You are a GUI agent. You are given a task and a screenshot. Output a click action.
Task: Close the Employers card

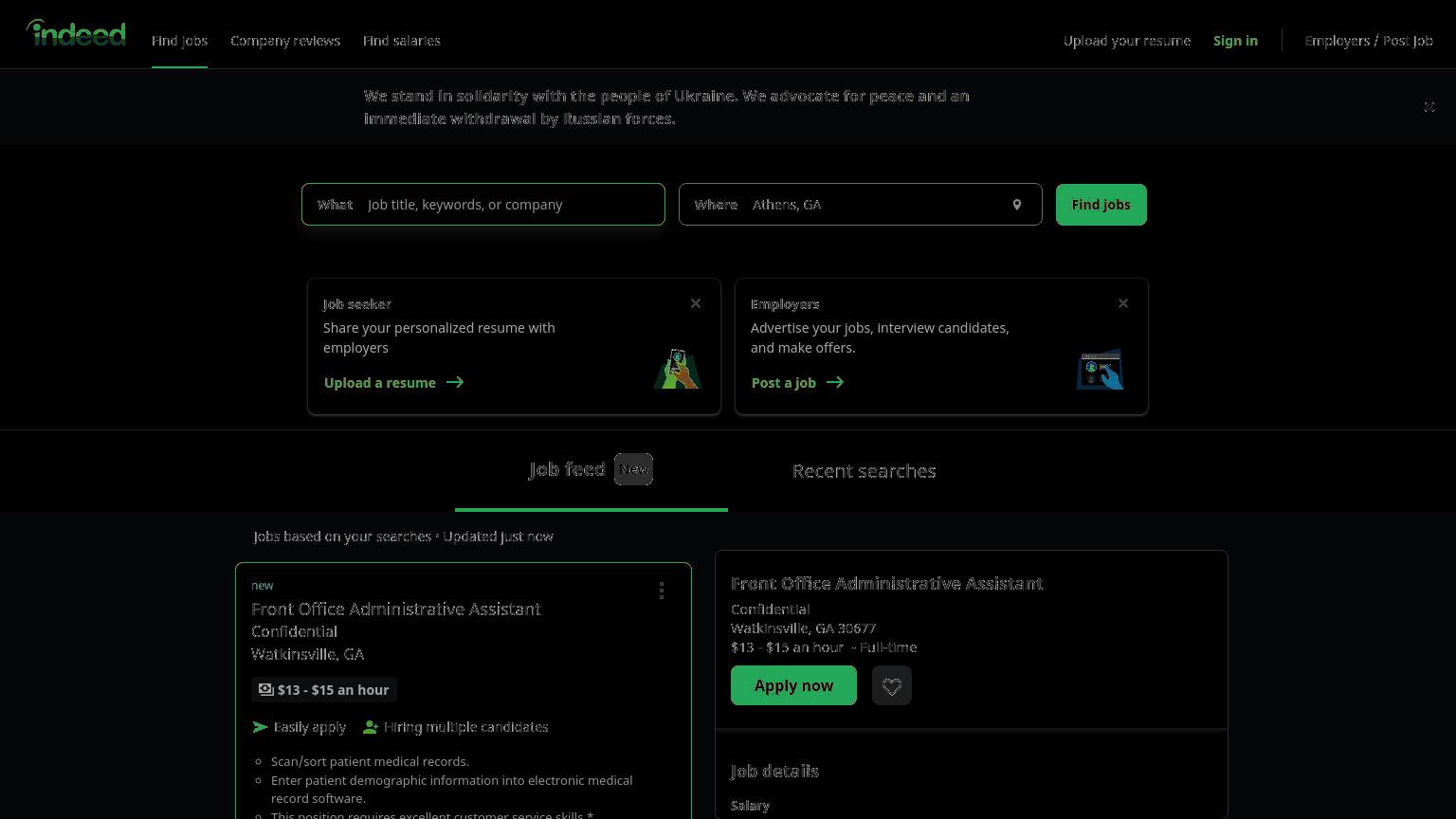pos(1123,303)
